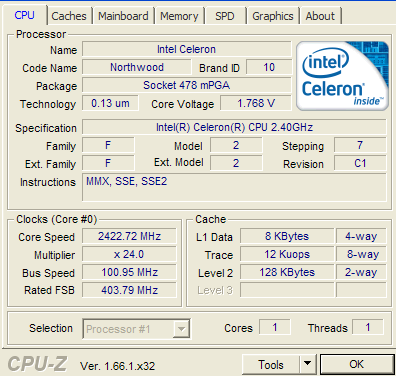Open the SPD tab

pos(225,16)
